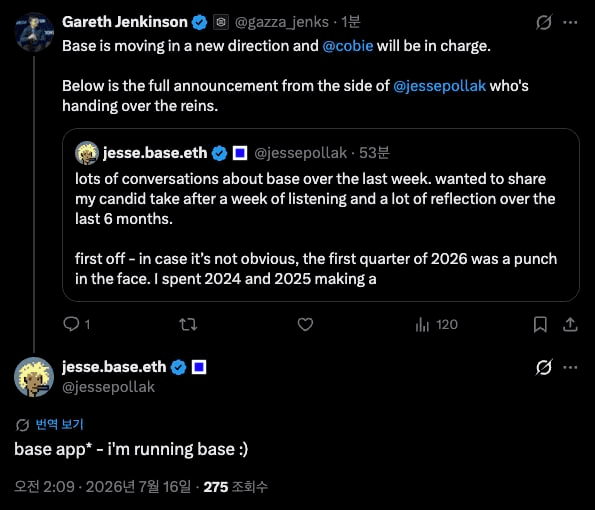The image size is (595, 510).
Task: Open the more options menu on jesse's reply
Action: coord(570,367)
